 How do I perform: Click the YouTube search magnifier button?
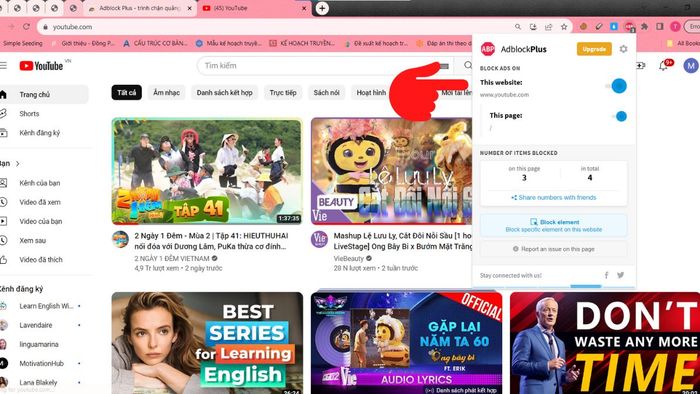click(x=467, y=66)
